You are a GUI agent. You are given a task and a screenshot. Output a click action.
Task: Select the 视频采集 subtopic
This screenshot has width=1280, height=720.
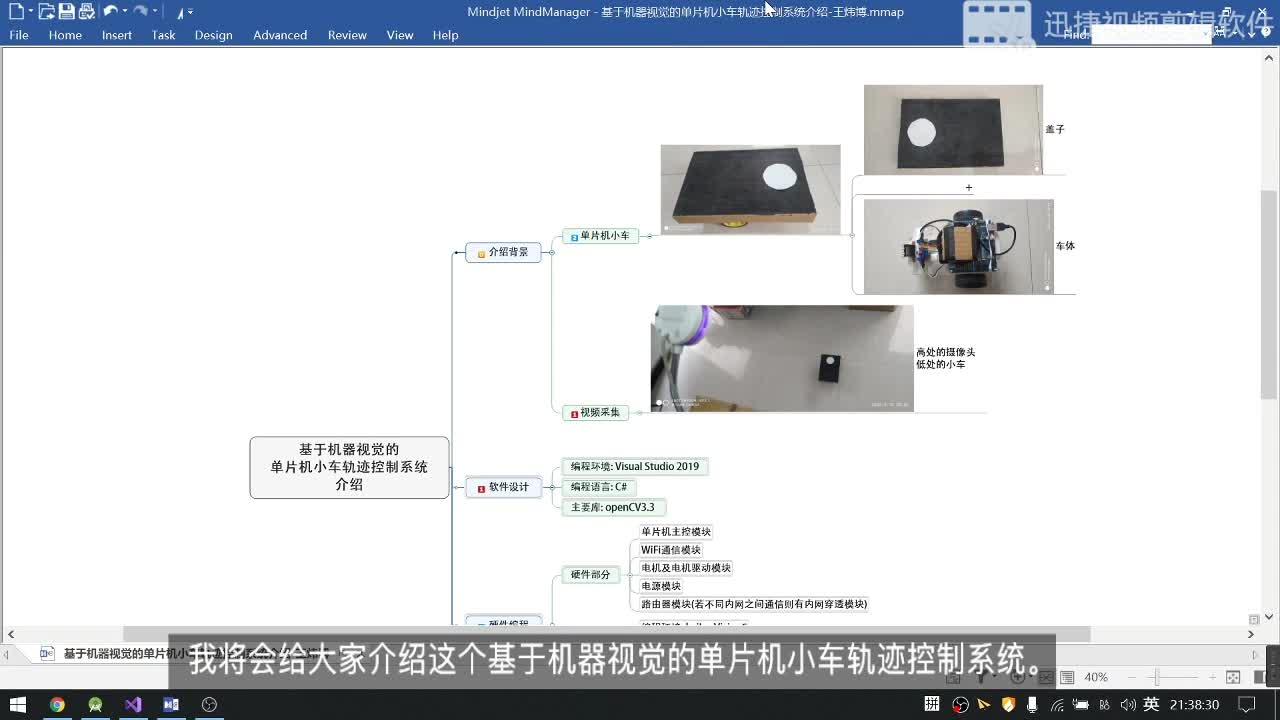(595, 412)
